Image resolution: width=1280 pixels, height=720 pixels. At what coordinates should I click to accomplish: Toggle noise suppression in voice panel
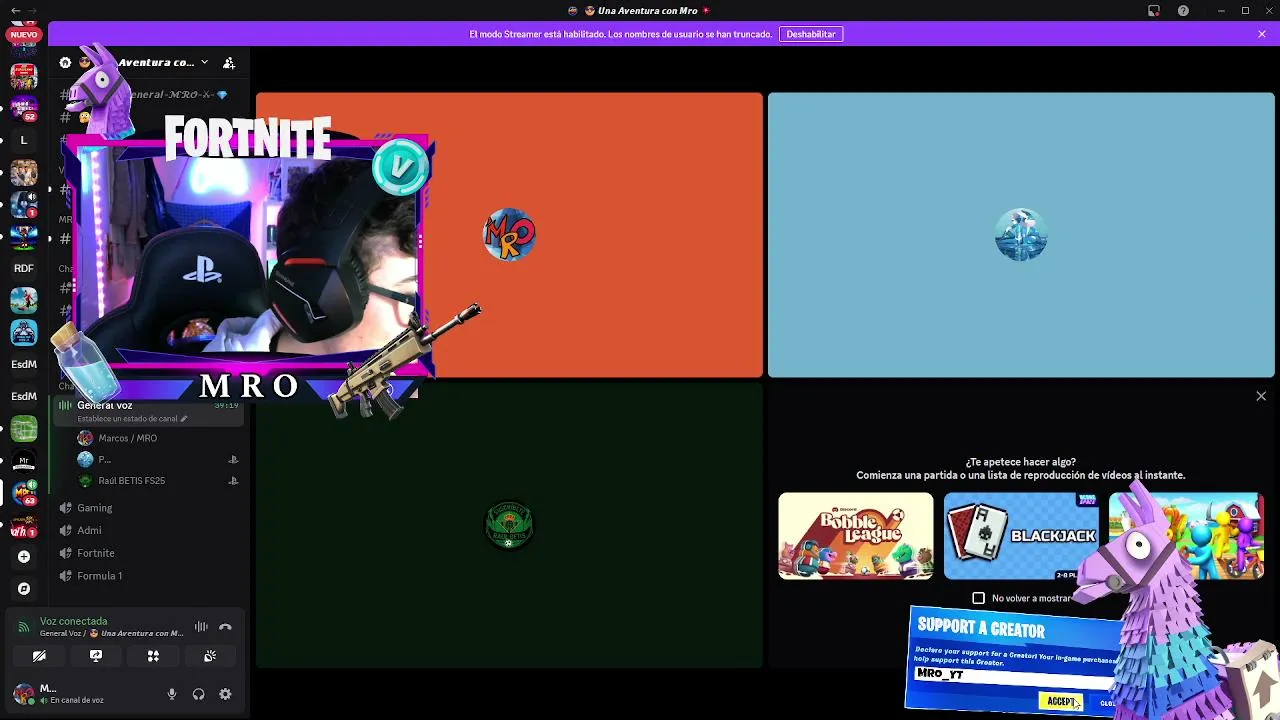201,627
